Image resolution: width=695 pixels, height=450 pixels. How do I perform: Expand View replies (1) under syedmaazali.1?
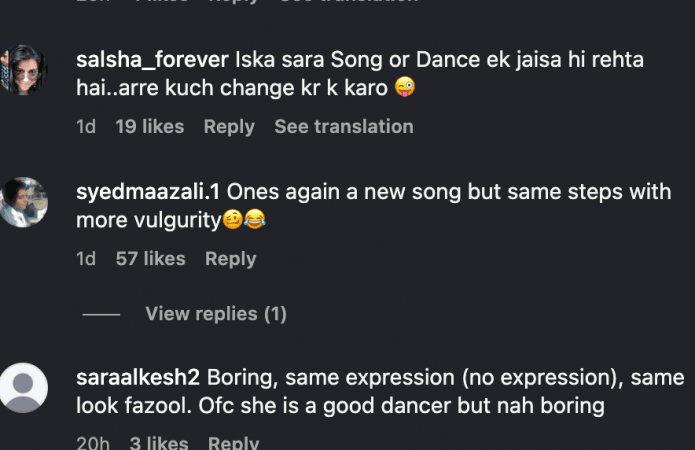216,314
